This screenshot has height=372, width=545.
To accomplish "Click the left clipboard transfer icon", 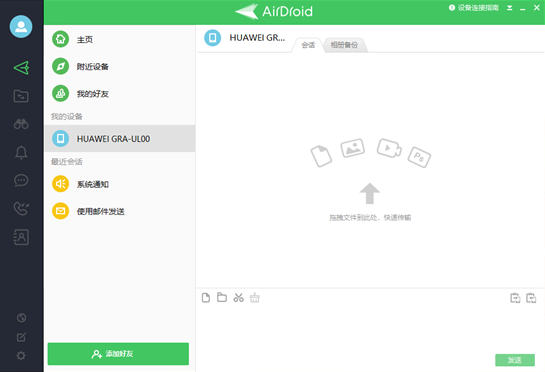I will click(x=515, y=298).
